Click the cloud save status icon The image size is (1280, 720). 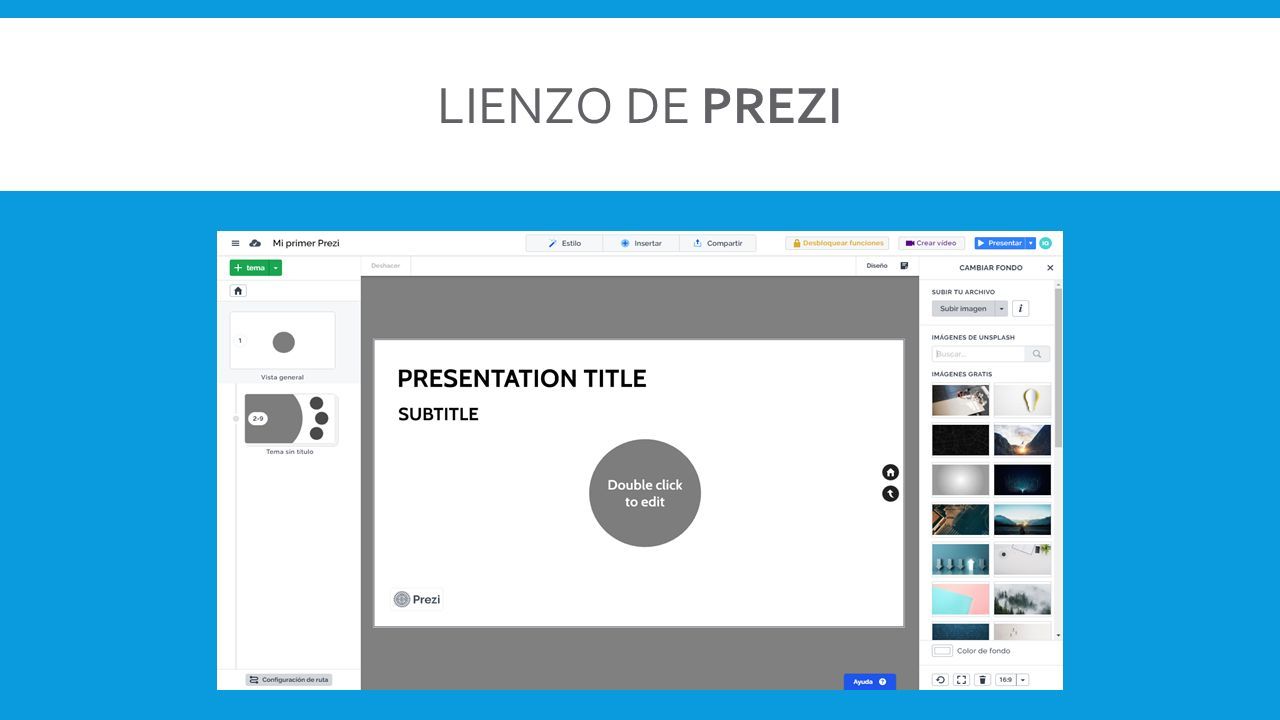(255, 243)
